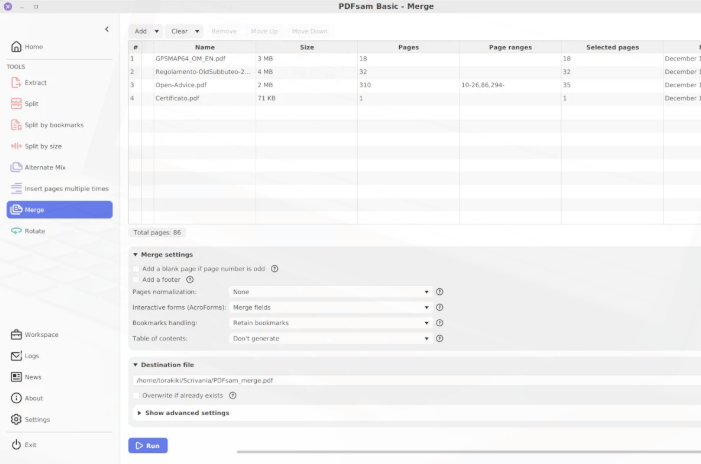Close the PDFsam window
The height and width of the screenshot is (464, 701).
coord(8,7)
